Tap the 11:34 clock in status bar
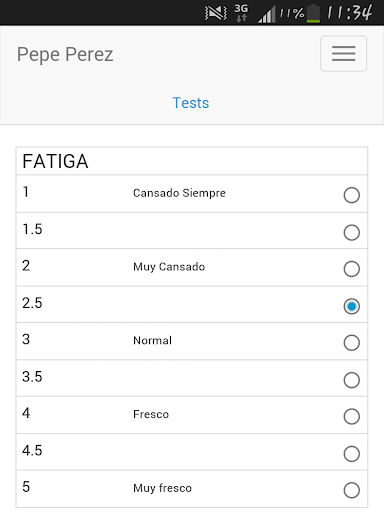The height and width of the screenshot is (512, 384). pos(349,13)
